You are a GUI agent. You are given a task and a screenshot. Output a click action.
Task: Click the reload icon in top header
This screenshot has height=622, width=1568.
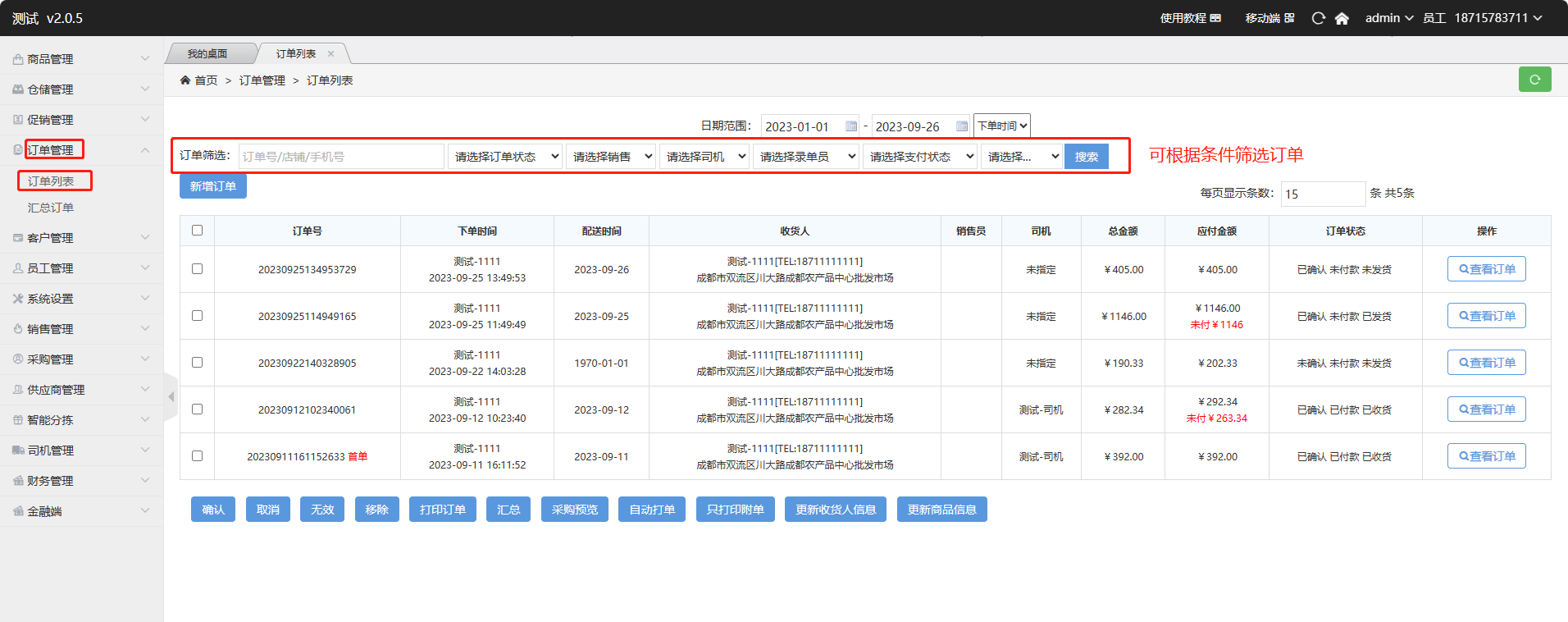[1318, 18]
